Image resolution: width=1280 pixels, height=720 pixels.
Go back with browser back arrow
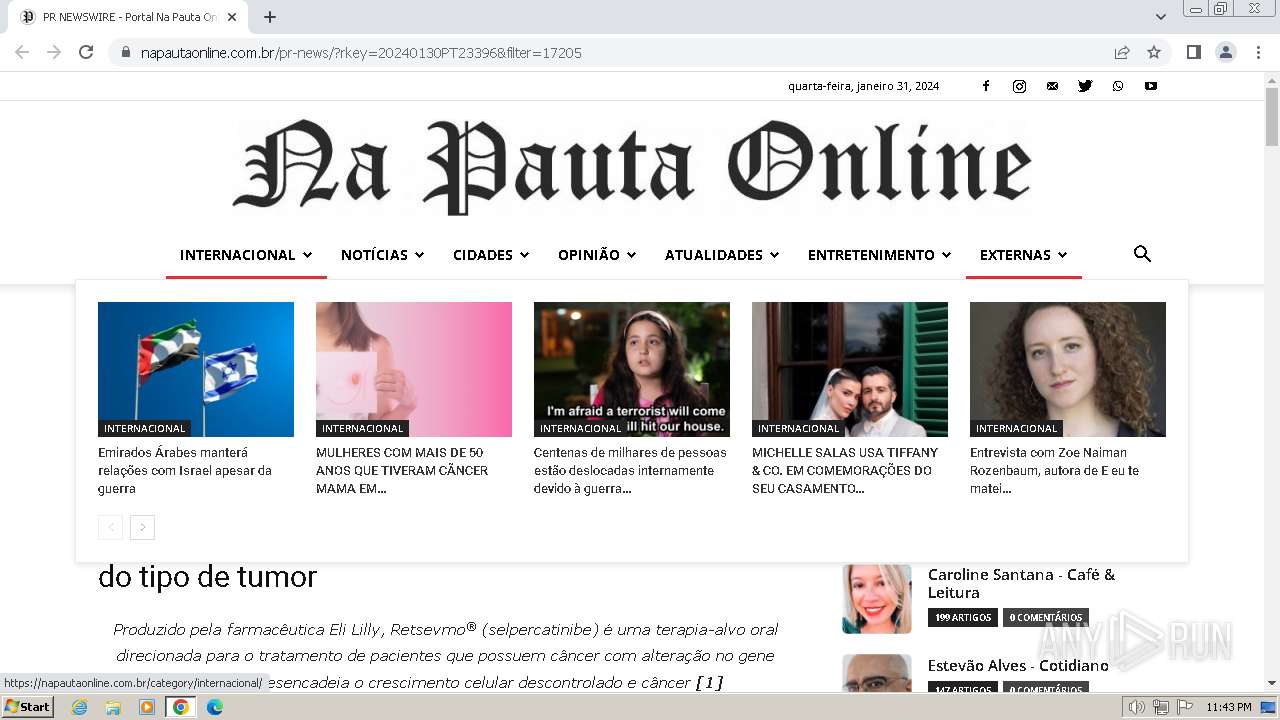point(22,52)
